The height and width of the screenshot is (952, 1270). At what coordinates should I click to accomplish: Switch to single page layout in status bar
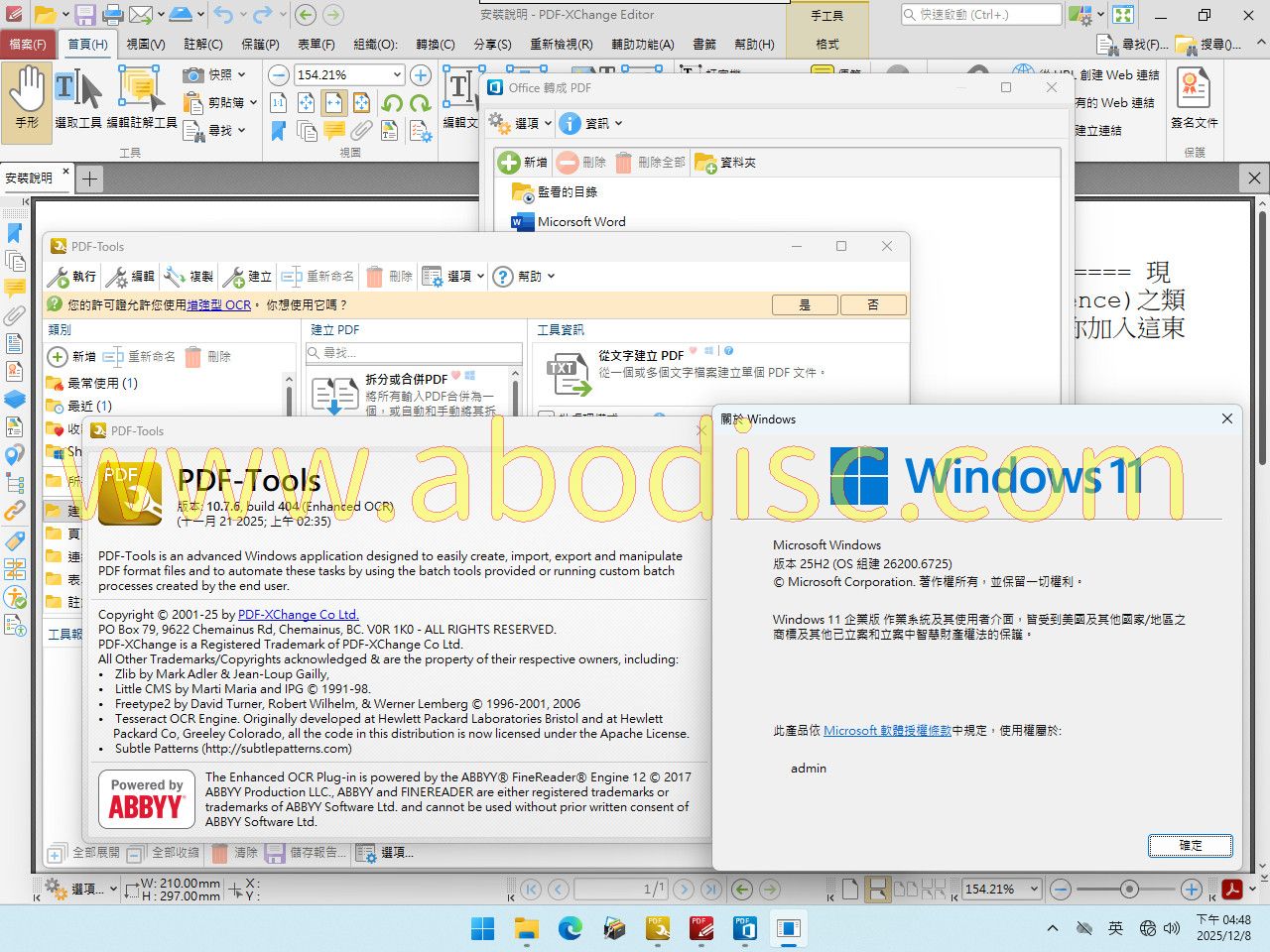(x=850, y=890)
